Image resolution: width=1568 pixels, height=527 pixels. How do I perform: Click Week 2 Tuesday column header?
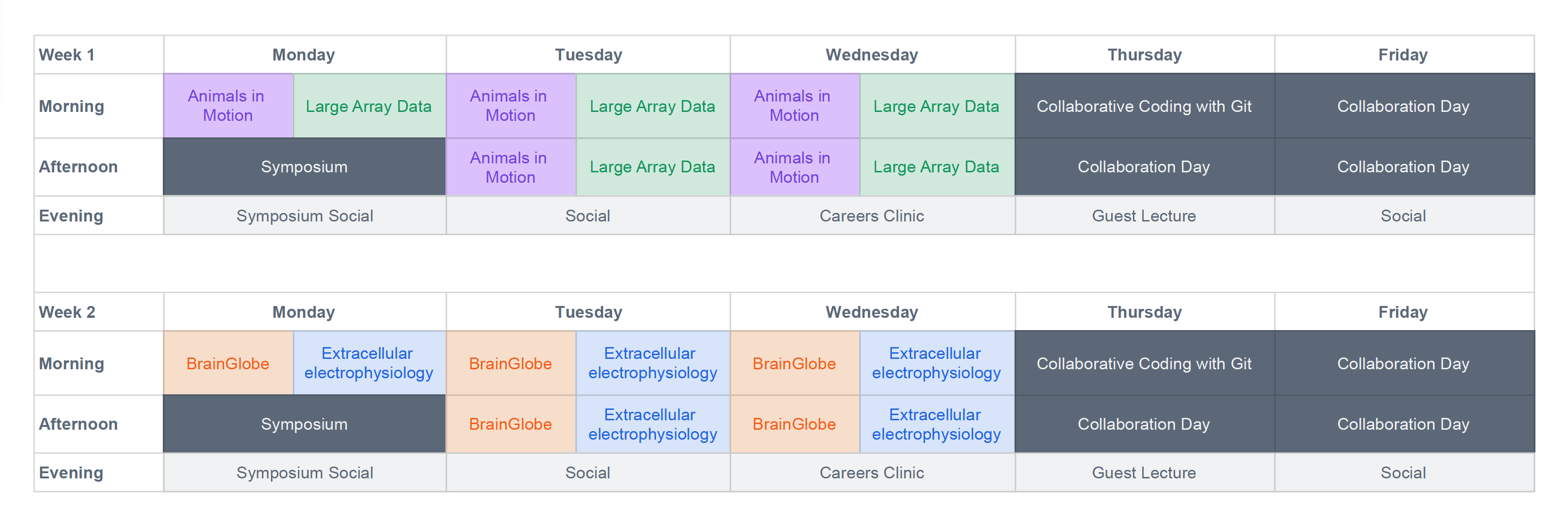click(x=588, y=312)
